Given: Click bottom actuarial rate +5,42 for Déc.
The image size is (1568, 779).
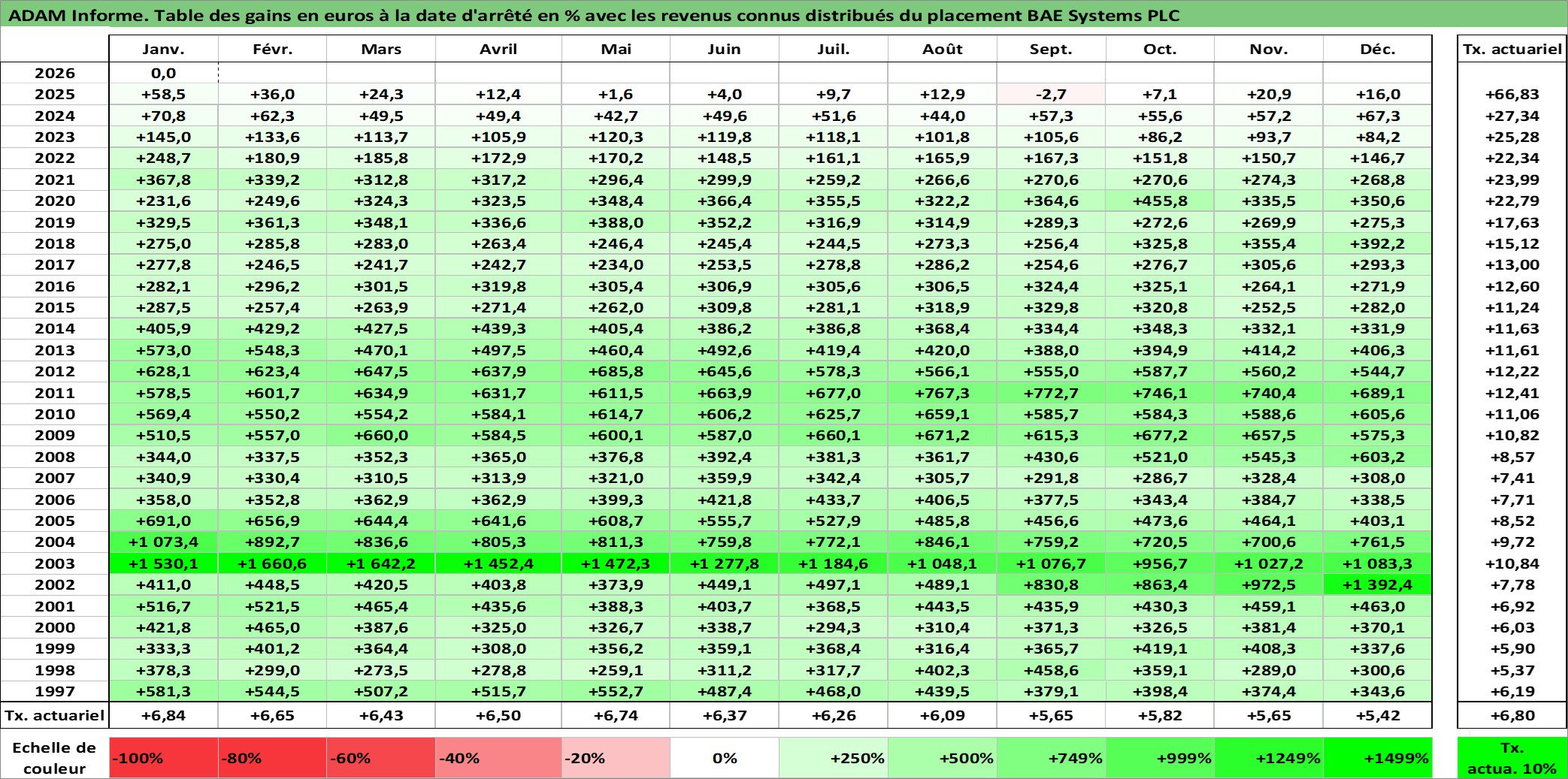Looking at the screenshot, I should 1378,715.
